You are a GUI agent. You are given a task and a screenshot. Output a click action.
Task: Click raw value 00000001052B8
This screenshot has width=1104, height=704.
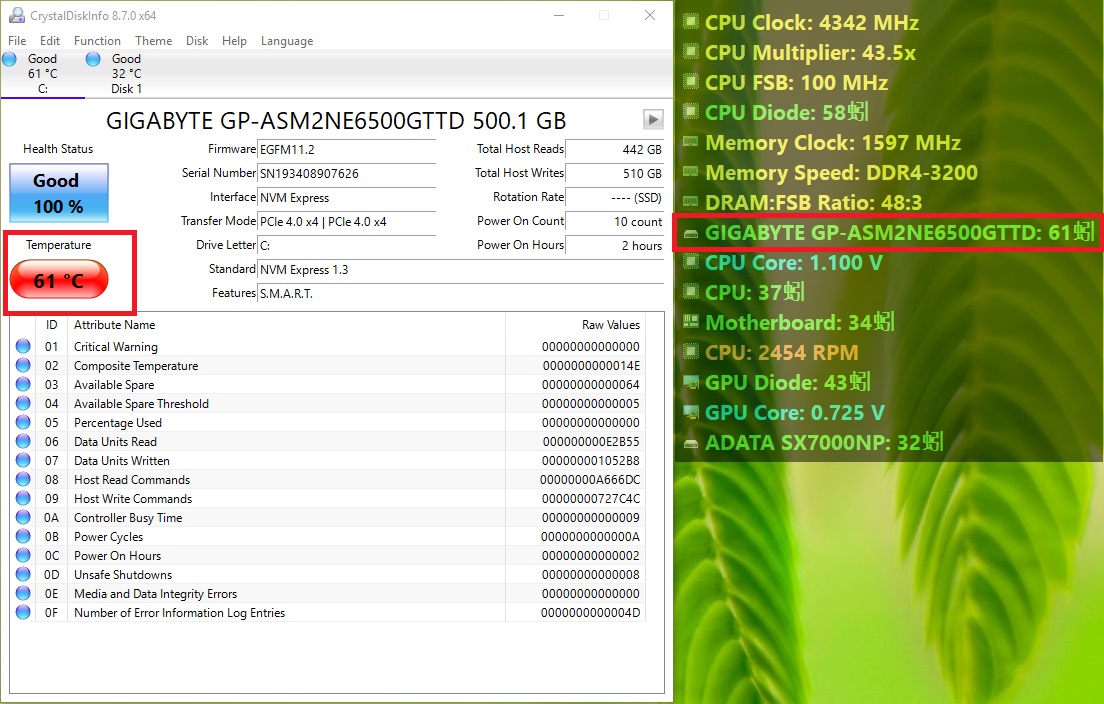591,460
